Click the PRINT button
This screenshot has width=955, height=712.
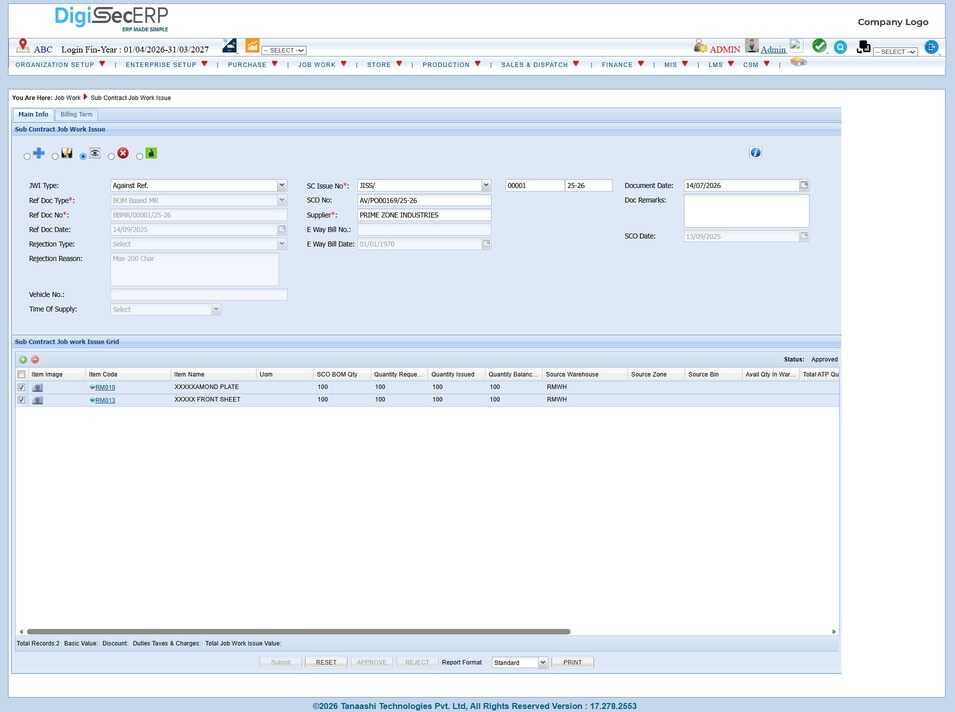point(572,662)
